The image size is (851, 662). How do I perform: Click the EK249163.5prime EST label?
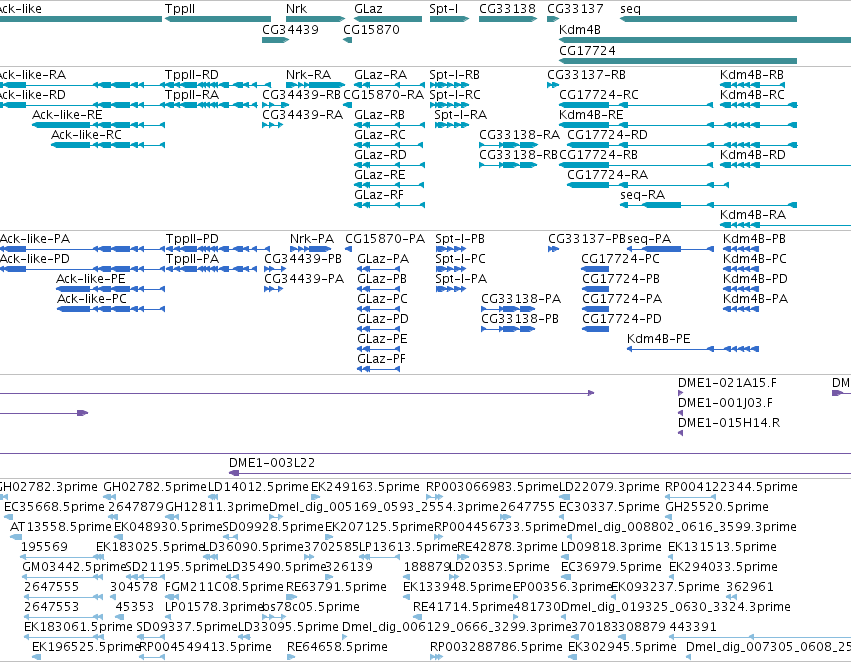[365, 487]
